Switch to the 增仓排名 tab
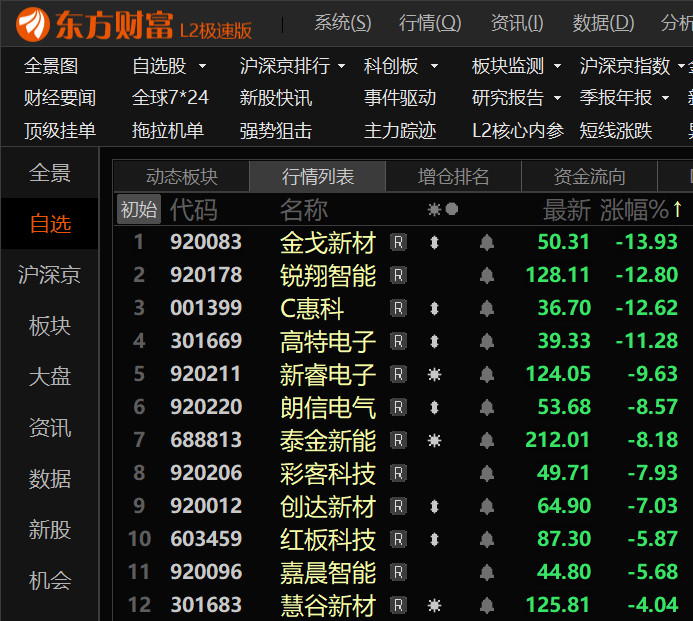The height and width of the screenshot is (621, 693). coord(453,176)
